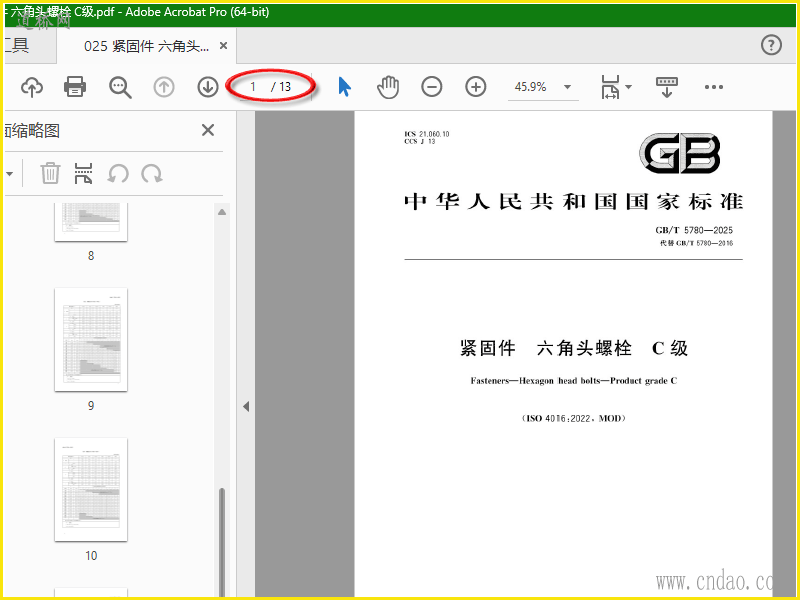Click the ISO 4016:2022, MOD text
Image resolution: width=800 pixels, height=600 pixels.
[x=573, y=418]
